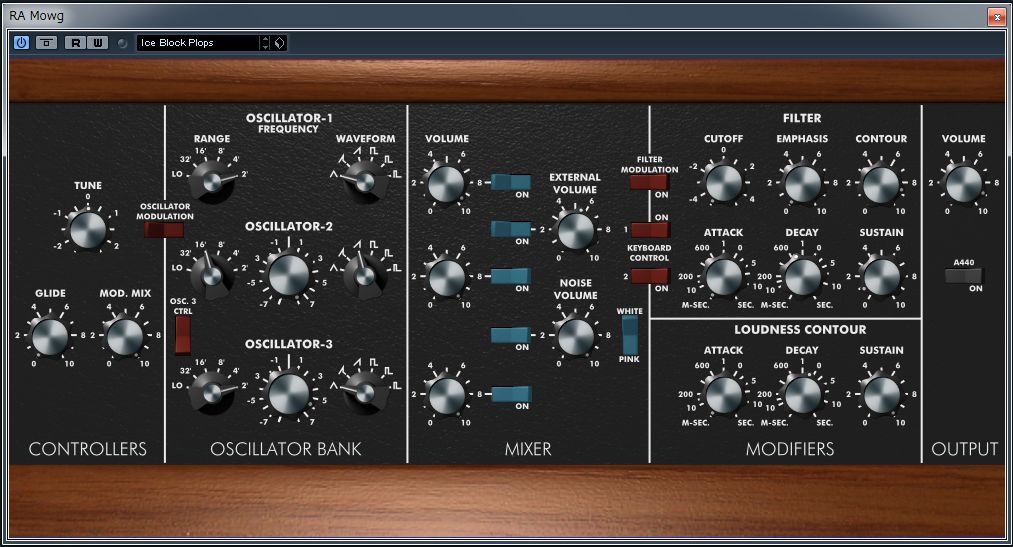Enable Read automation (R) button
This screenshot has width=1013, height=547.
(x=76, y=43)
